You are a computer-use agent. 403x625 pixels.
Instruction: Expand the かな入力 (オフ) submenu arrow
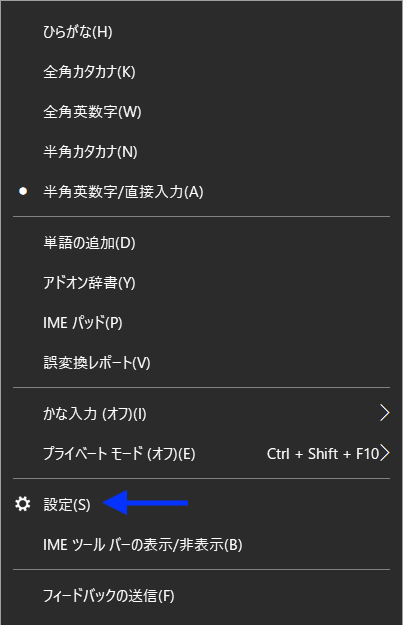pyautogui.click(x=384, y=413)
